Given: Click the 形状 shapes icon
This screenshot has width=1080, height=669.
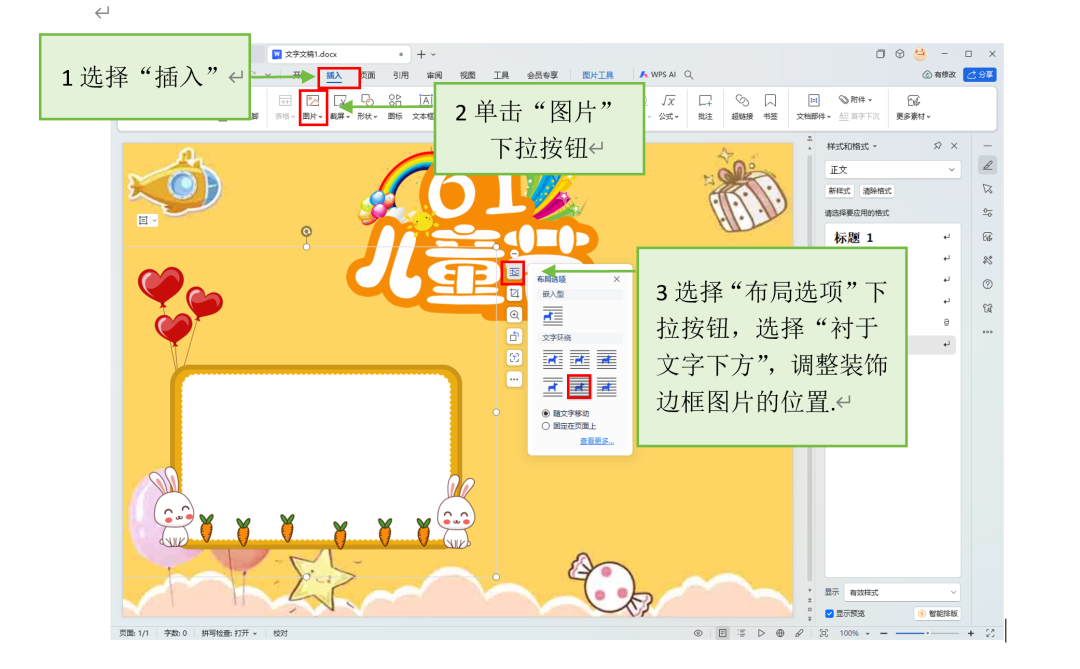Looking at the screenshot, I should pyautogui.click(x=367, y=101).
